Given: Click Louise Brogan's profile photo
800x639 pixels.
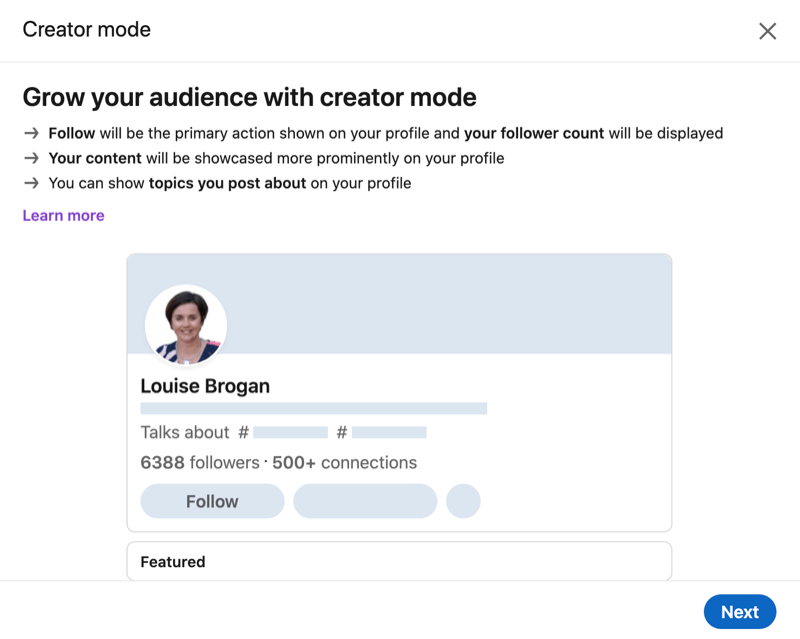Looking at the screenshot, I should (x=186, y=325).
